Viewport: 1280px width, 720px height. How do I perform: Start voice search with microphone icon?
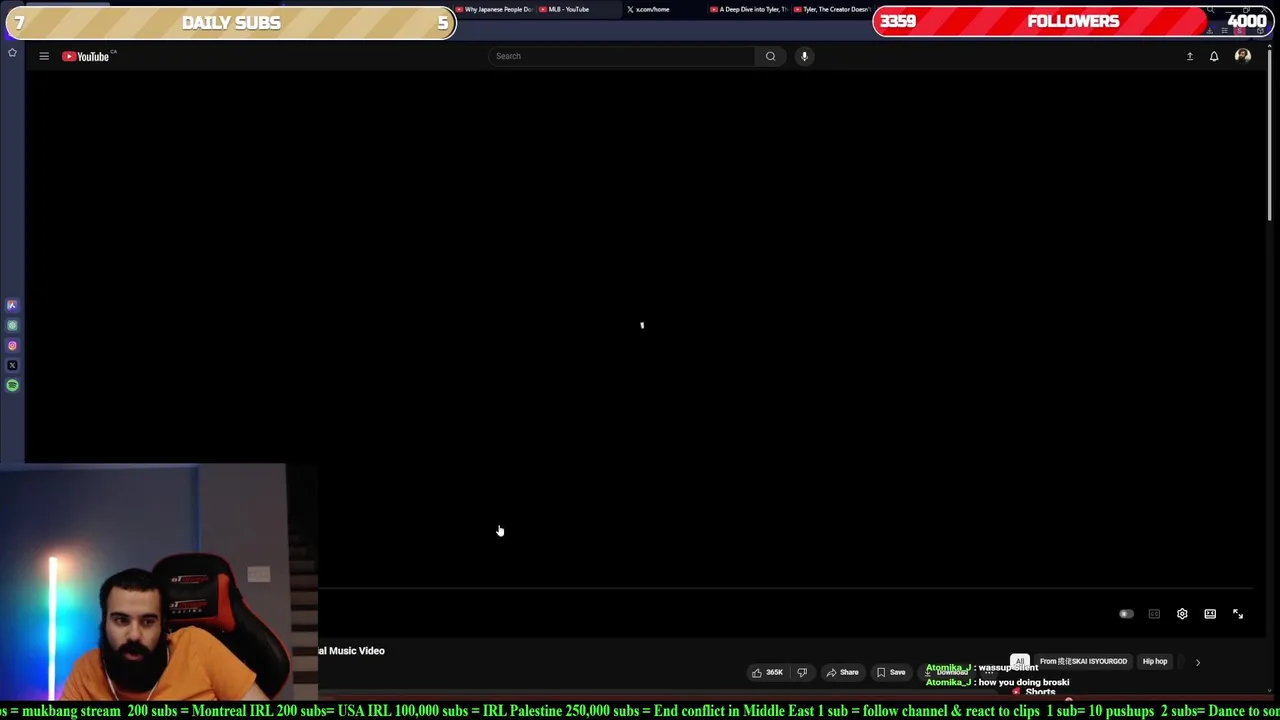tap(804, 56)
